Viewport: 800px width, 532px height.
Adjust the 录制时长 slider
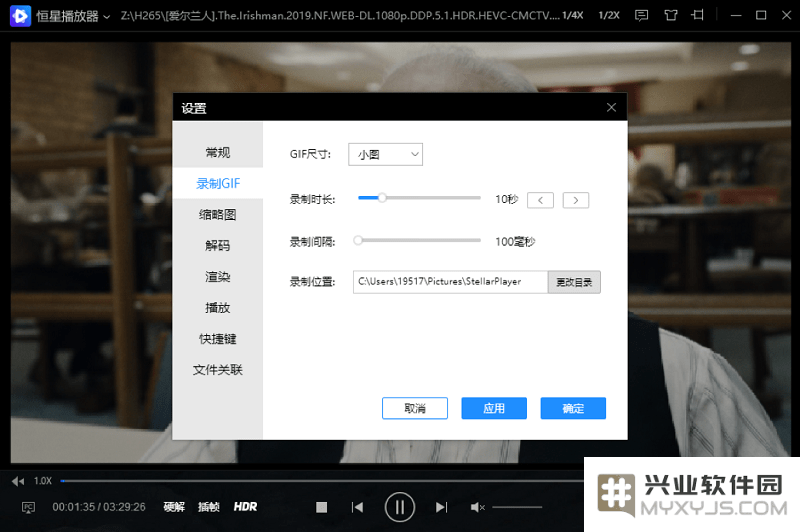pyautogui.click(x=419, y=198)
